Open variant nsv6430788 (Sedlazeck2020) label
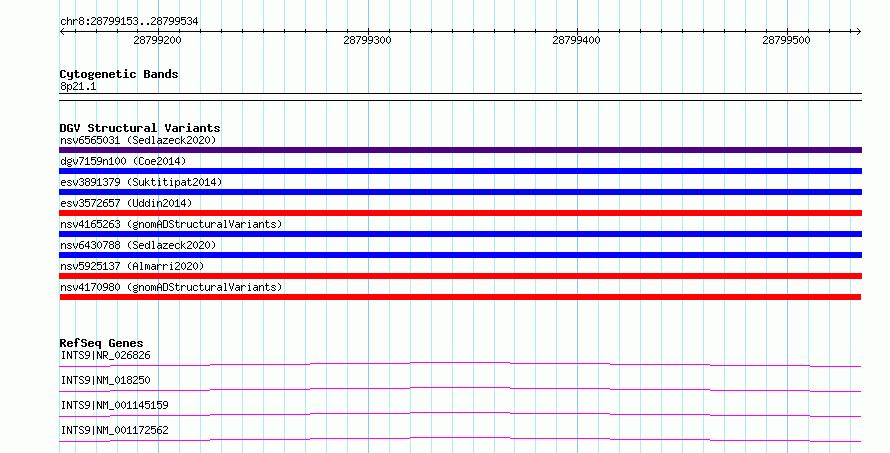The height and width of the screenshot is (453, 890). pyautogui.click(x=138, y=245)
